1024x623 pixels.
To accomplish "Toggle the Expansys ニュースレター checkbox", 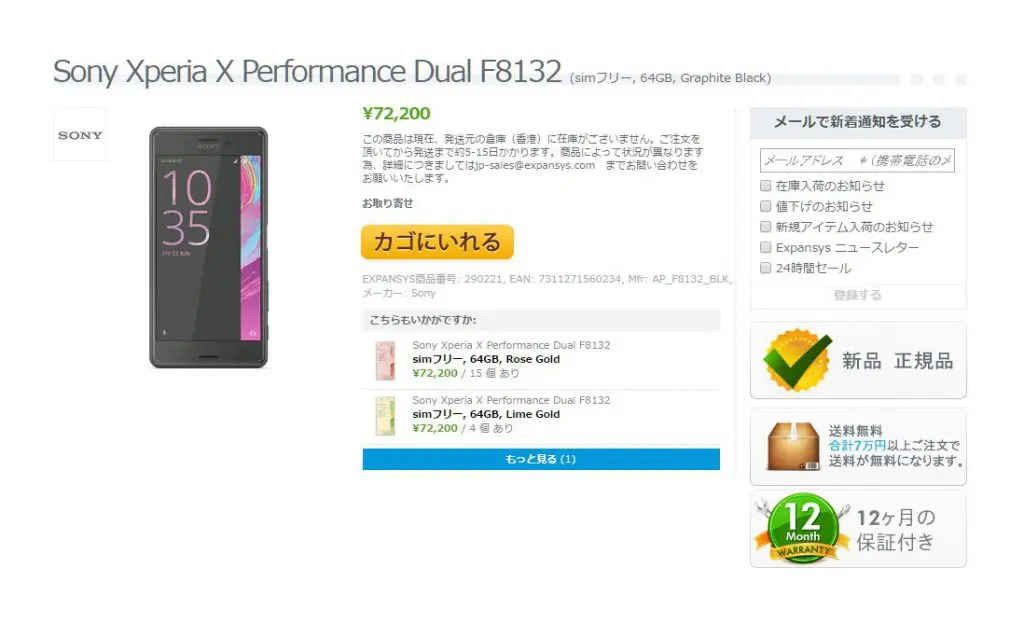I will click(x=765, y=248).
